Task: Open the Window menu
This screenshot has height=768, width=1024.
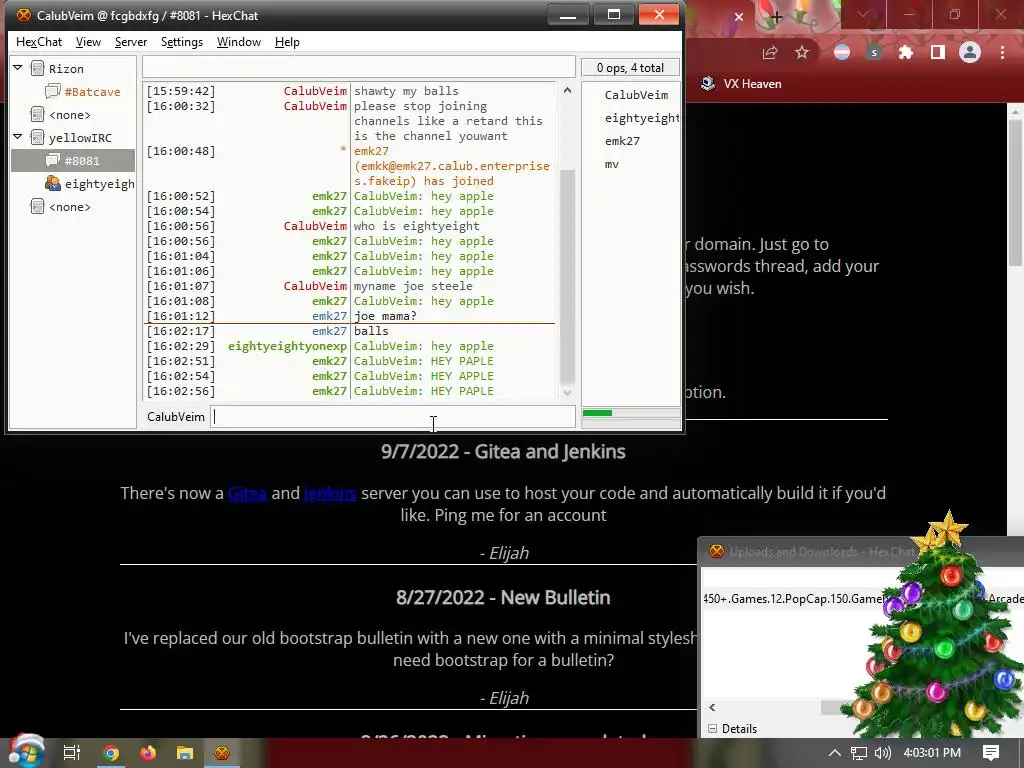Action: click(238, 42)
